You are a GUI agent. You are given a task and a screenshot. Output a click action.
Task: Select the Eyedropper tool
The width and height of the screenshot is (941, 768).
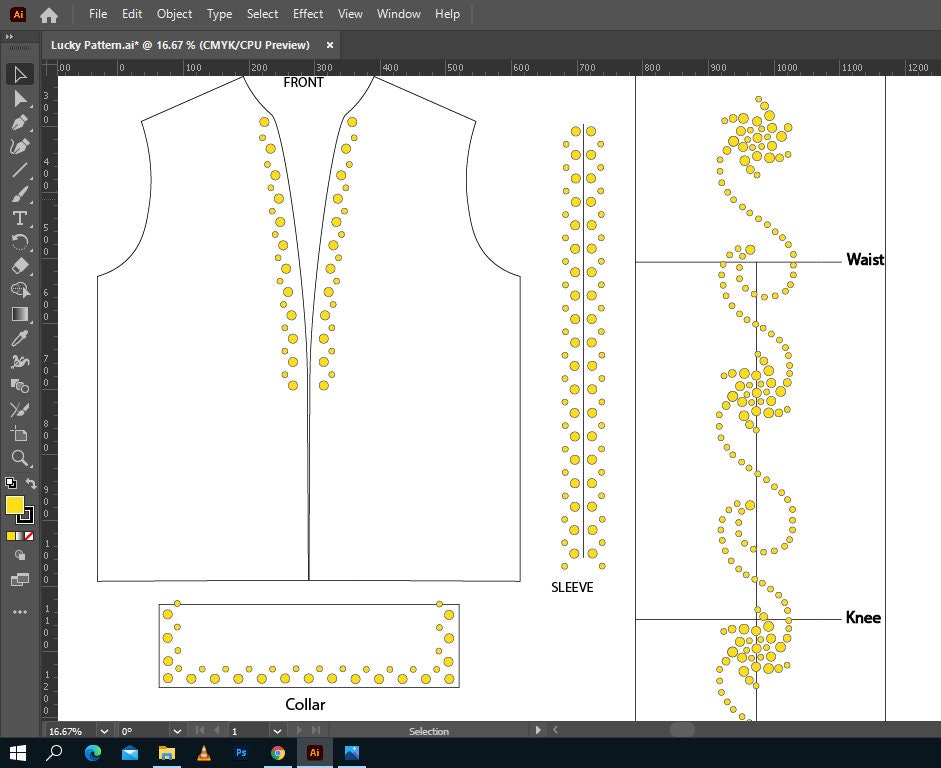tap(20, 338)
